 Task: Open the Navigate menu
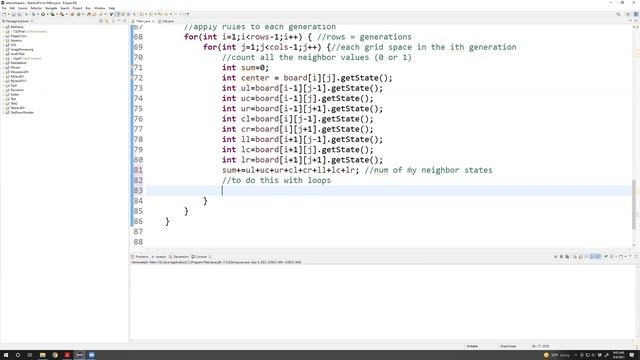pos(51,8)
